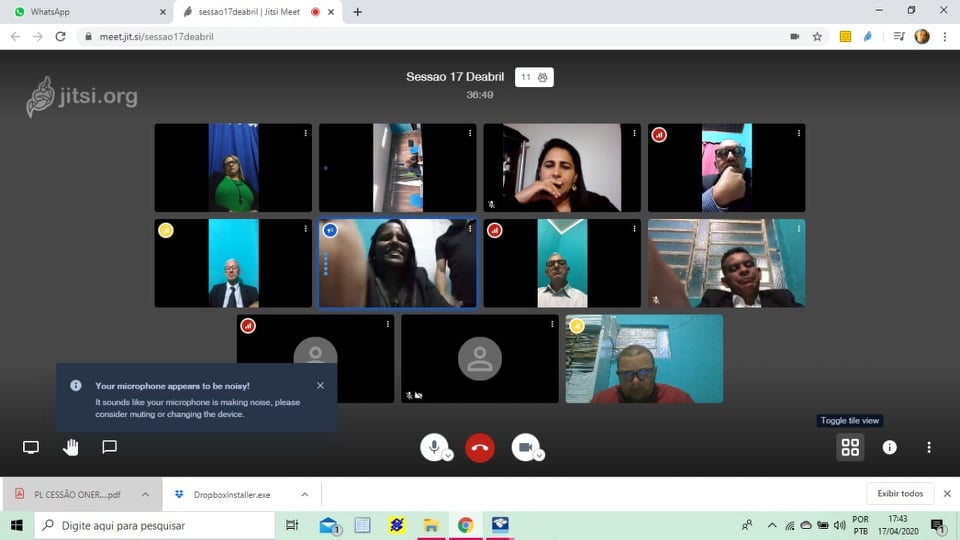Image resolution: width=960 pixels, height=540 pixels.
Task: Open options for white-shirt man tile
Action: pyautogui.click(x=634, y=228)
